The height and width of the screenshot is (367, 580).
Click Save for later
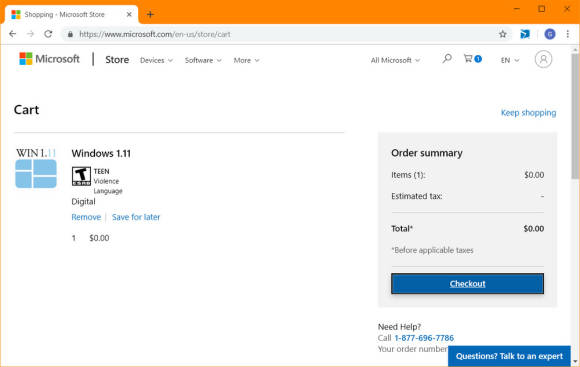click(136, 217)
